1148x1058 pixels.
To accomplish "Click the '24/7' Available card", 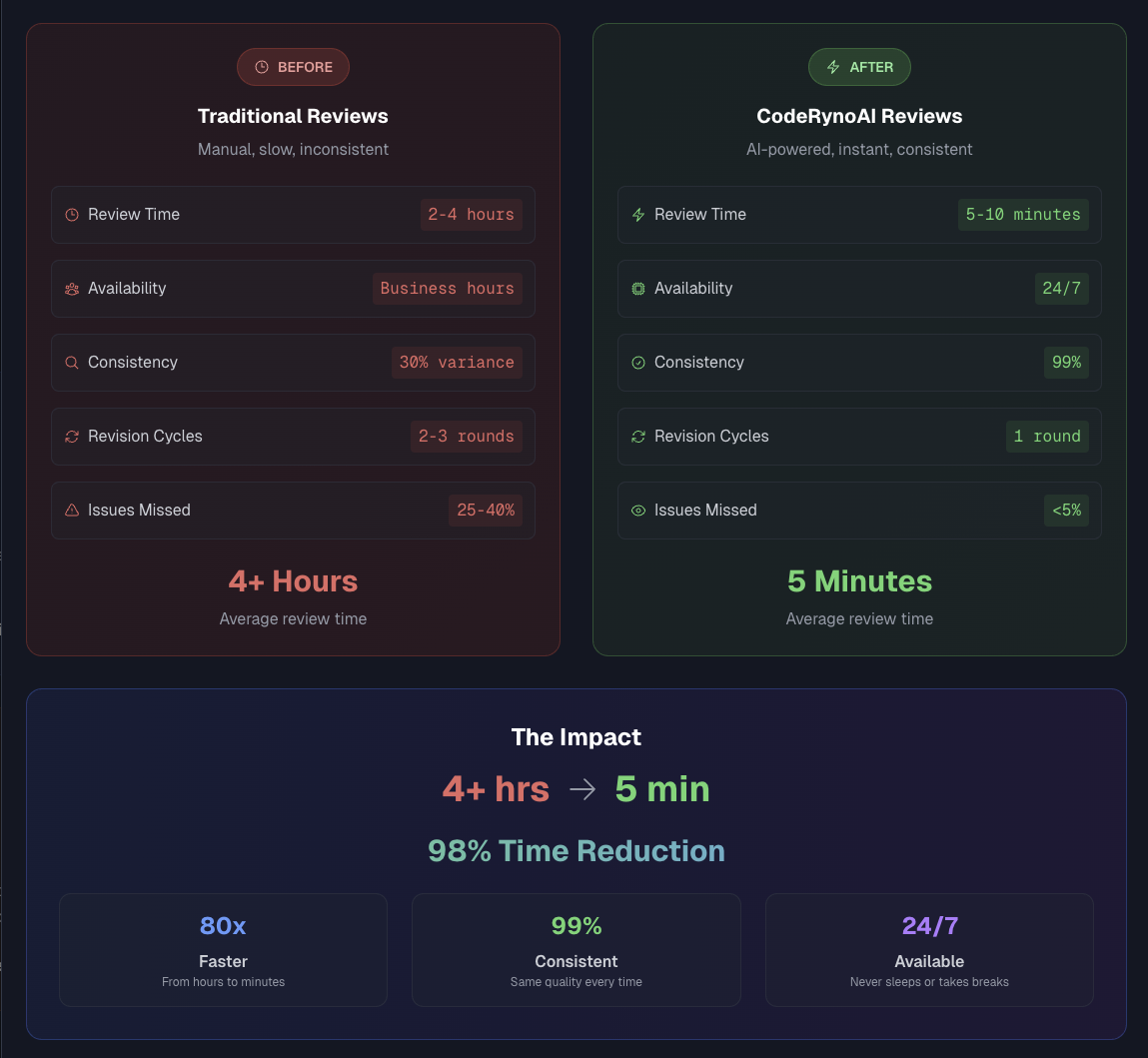I will click(929, 950).
